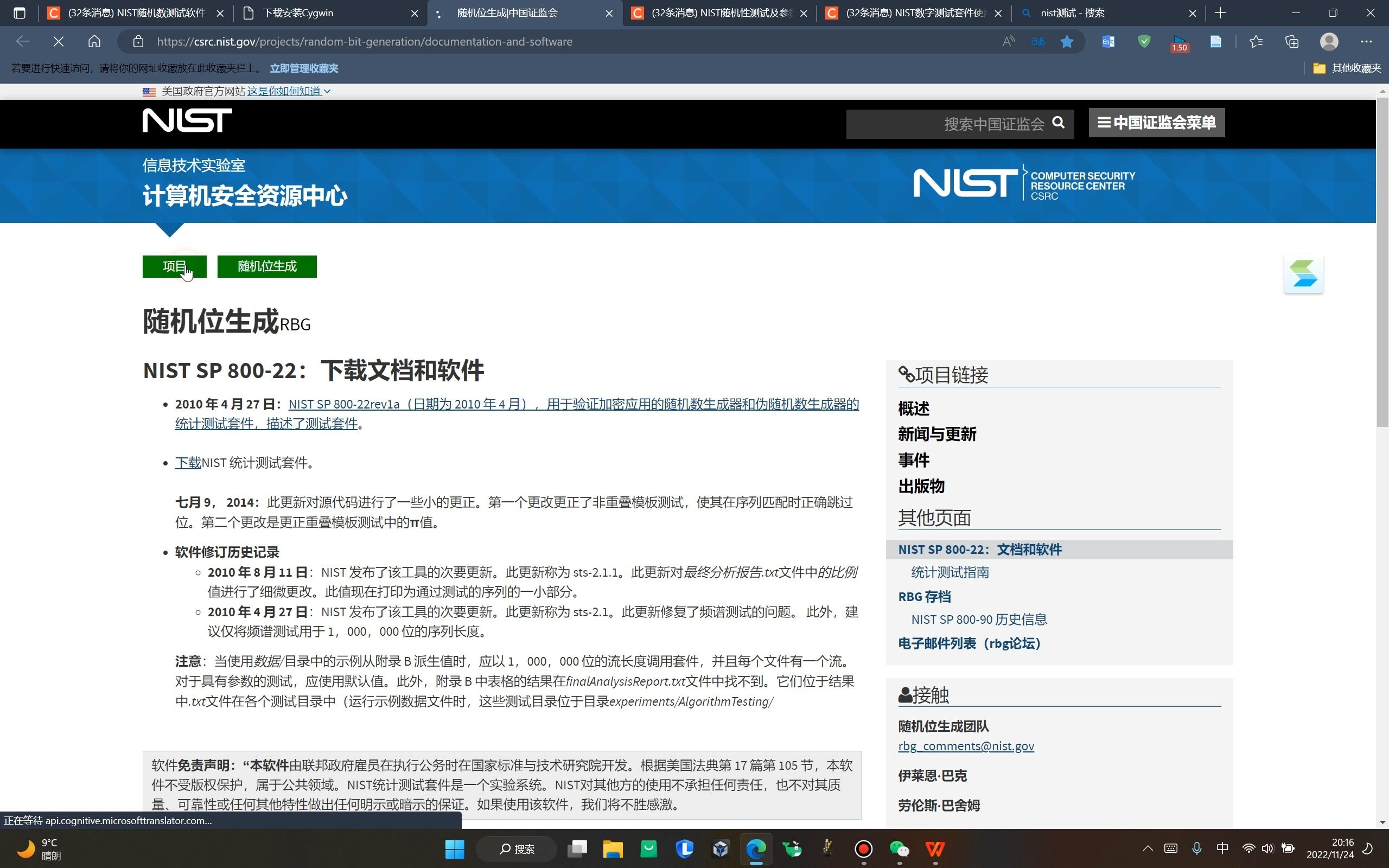Open the 中国证监会菜单 menu button
The height and width of the screenshot is (868, 1389).
pos(1156,122)
